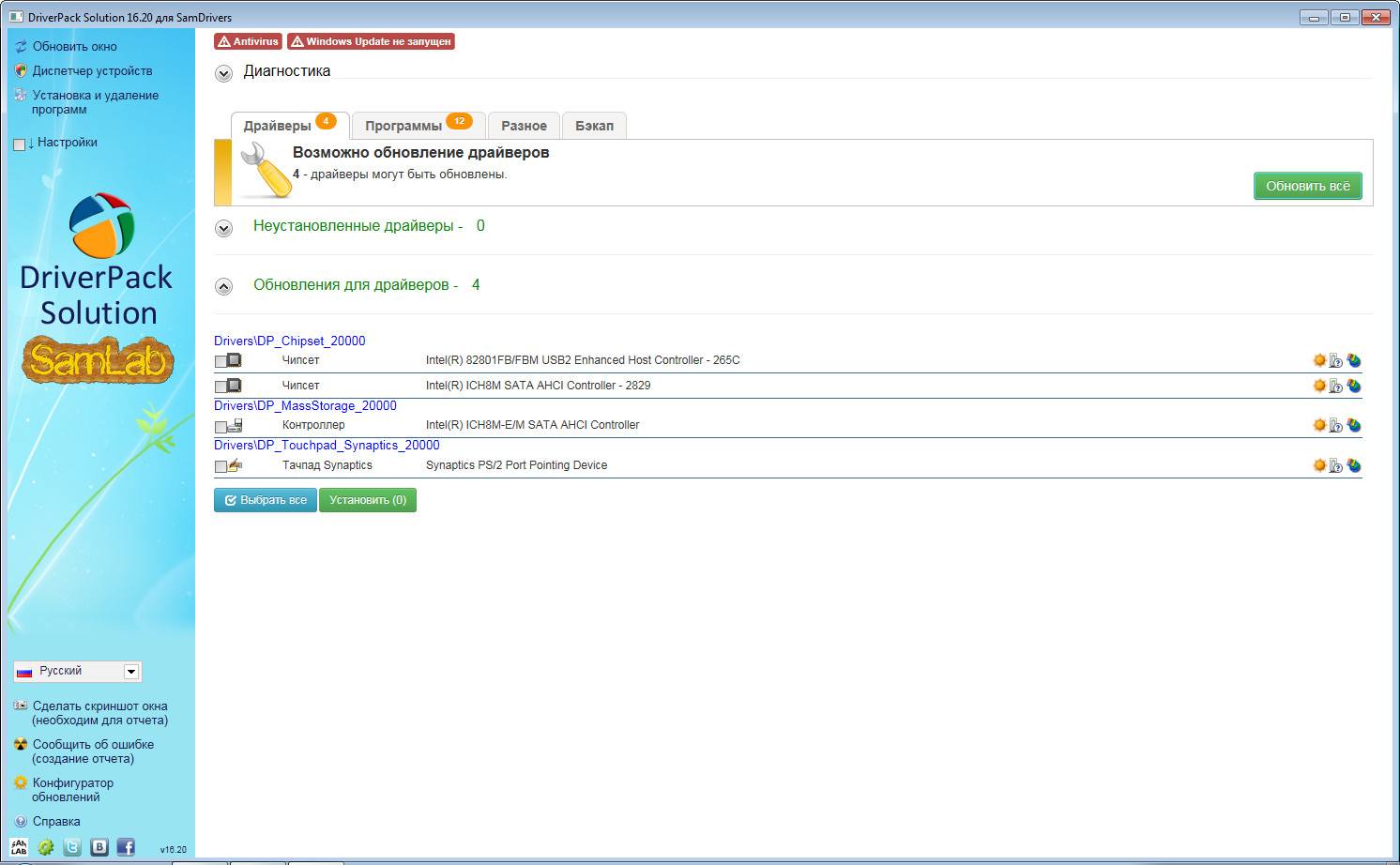Expand the Неустановленные драйверы section chevron
1400x865 pixels.
click(x=223, y=228)
